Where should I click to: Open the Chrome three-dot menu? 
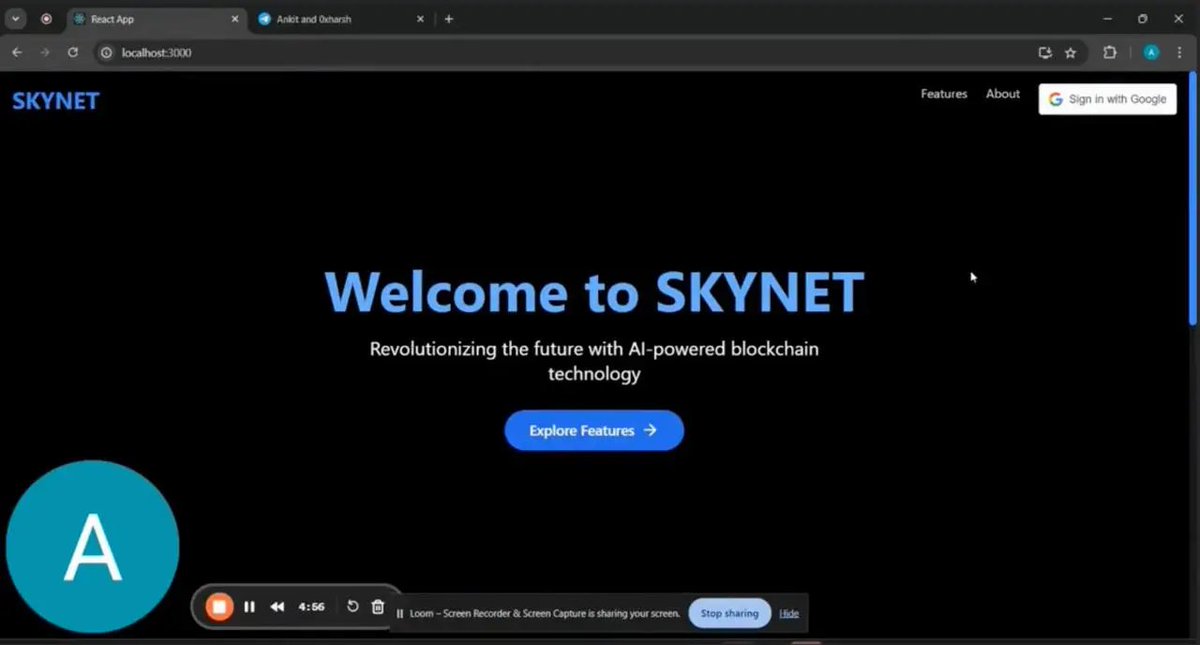1180,52
